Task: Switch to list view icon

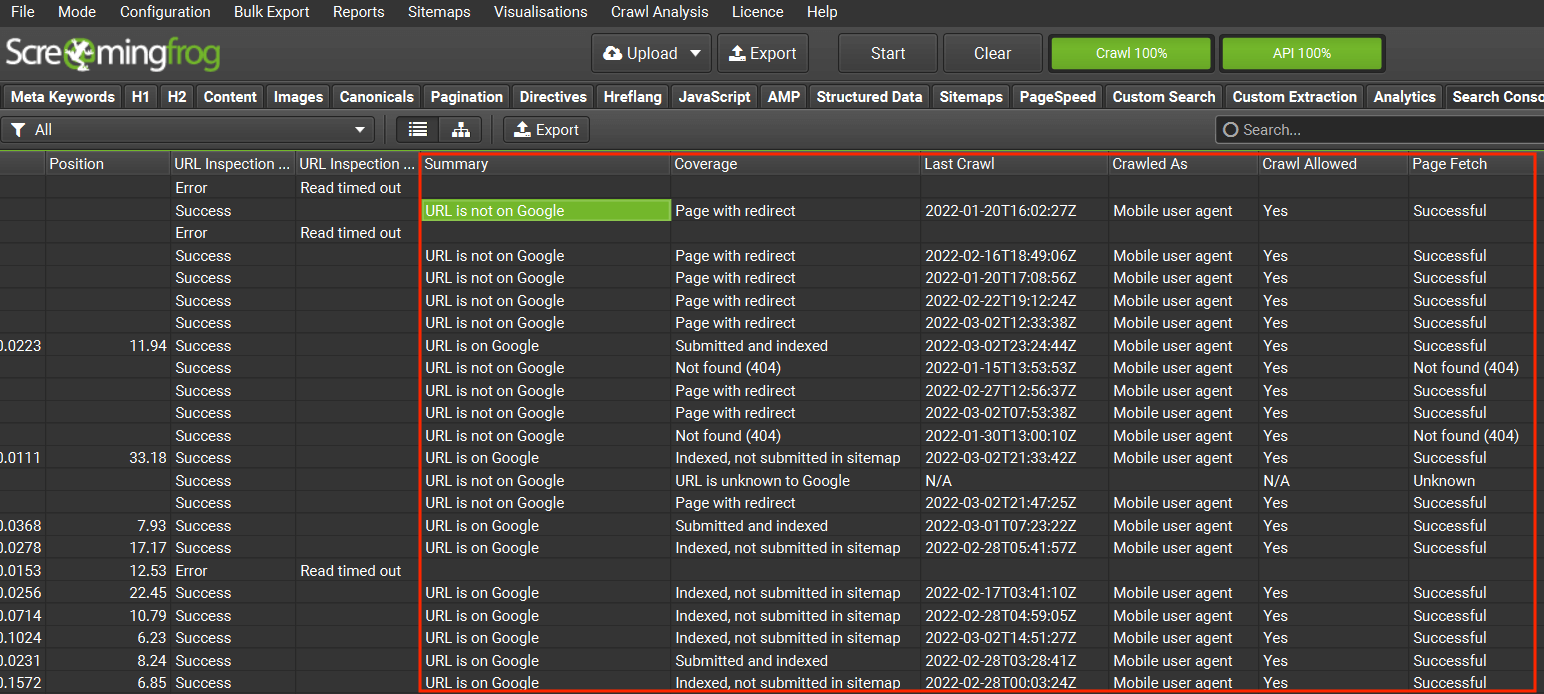Action: click(x=418, y=130)
